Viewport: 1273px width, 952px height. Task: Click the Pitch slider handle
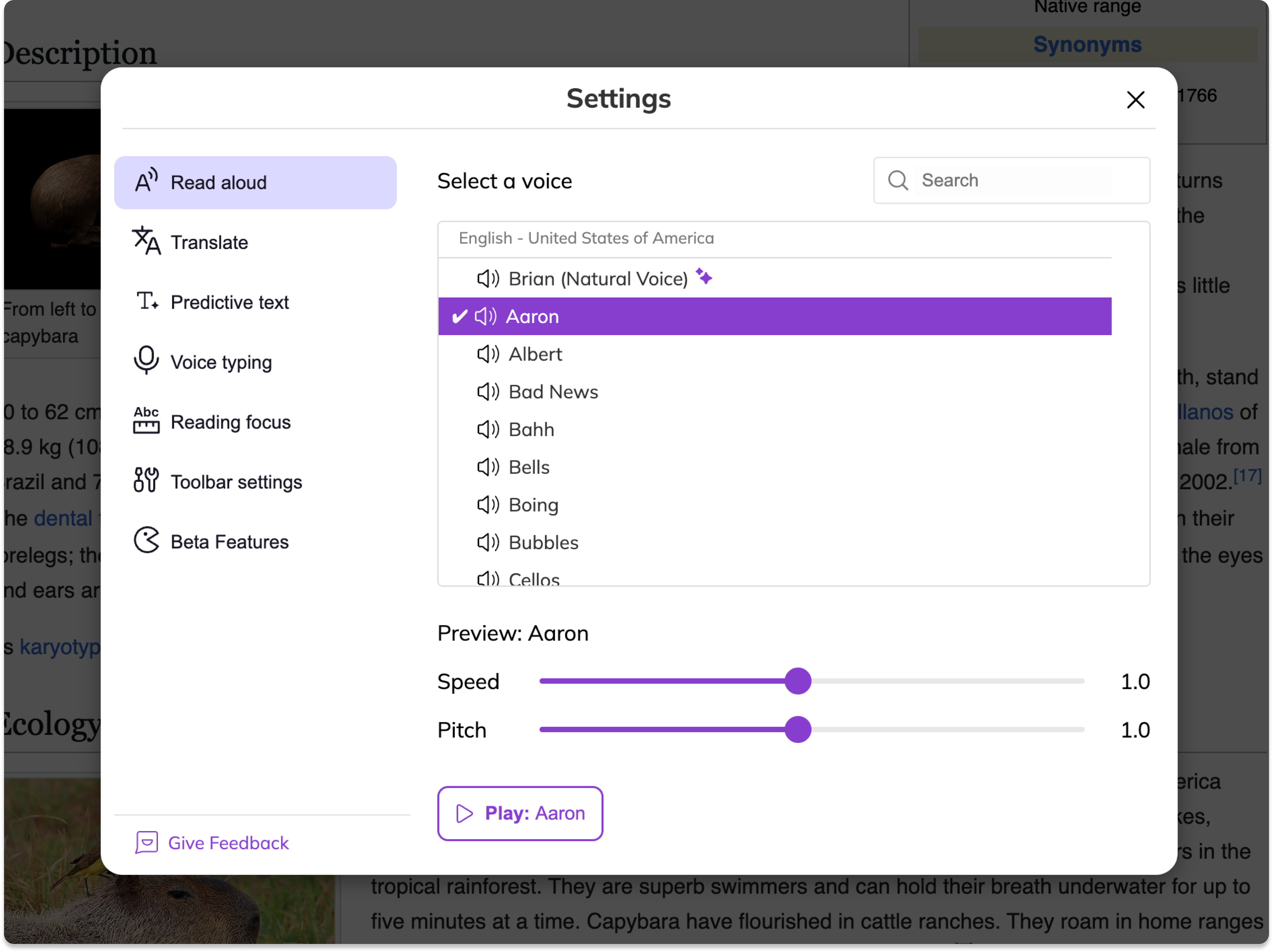click(x=798, y=729)
